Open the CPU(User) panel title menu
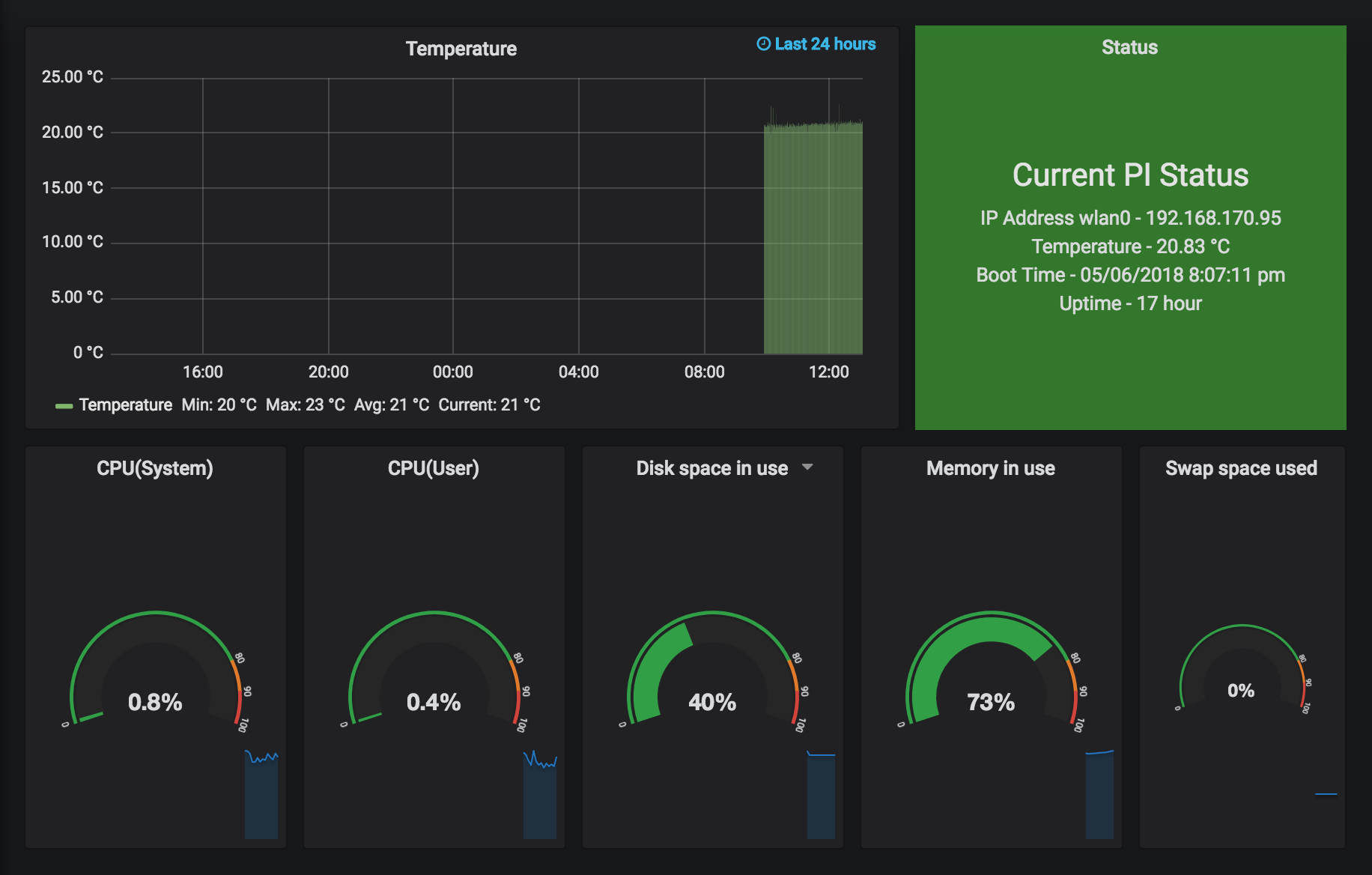Viewport: 1372px width, 875px height. pos(434,468)
